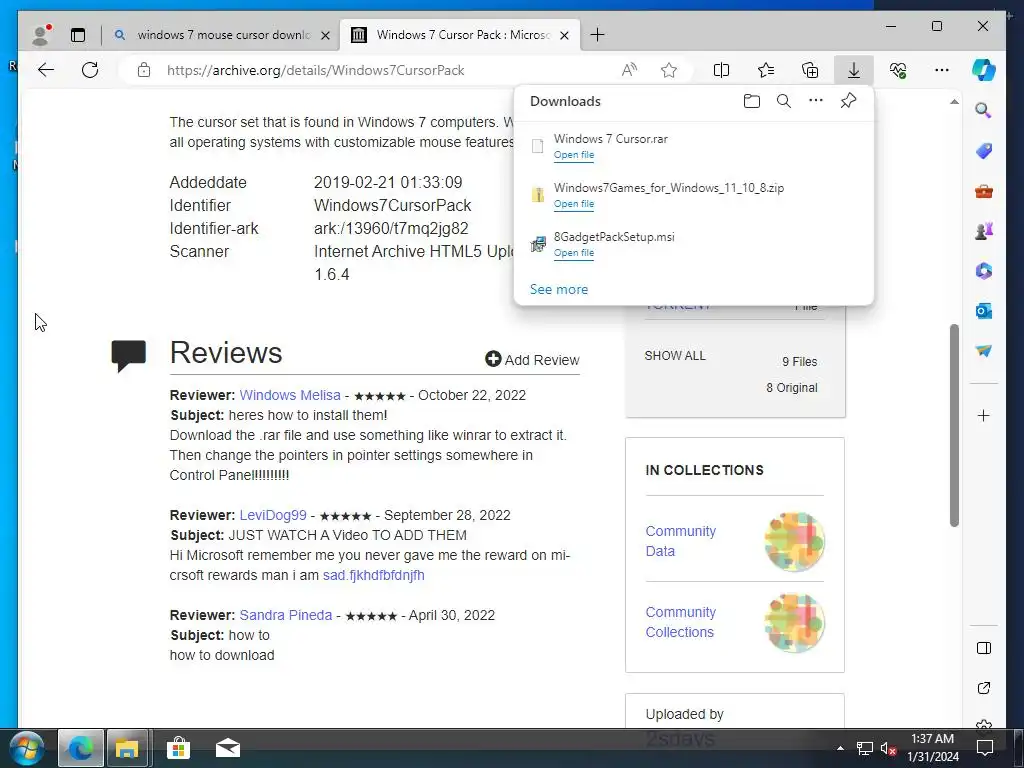Launch Copilot from the toolbar
The width and height of the screenshot is (1024, 768).
[x=984, y=70]
